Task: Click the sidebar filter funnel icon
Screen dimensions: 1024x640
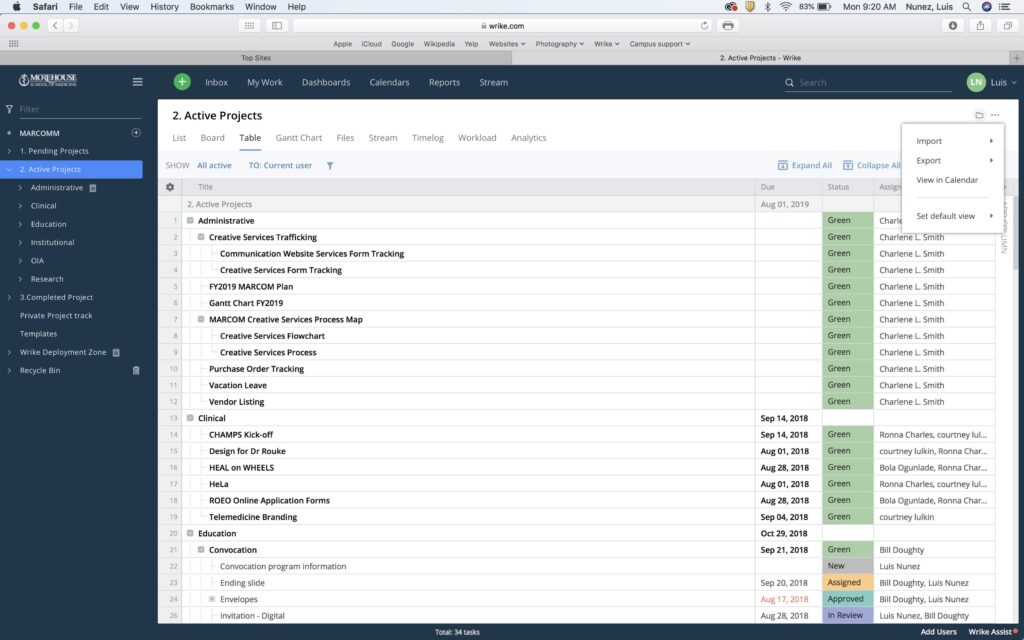Action: pos(9,109)
